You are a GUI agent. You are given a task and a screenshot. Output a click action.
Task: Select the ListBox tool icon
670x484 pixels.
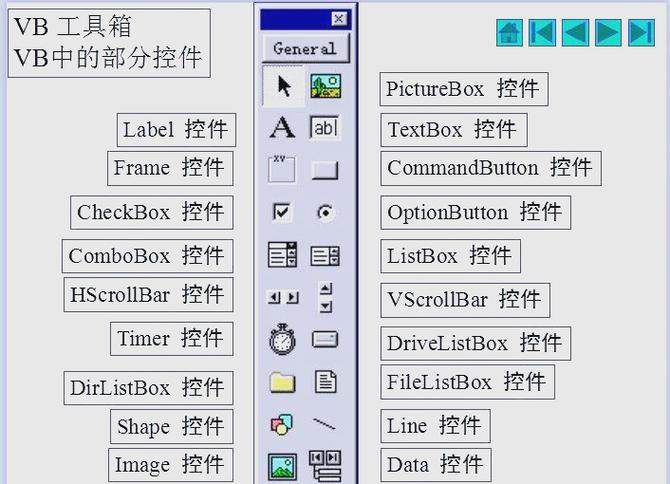pos(325,255)
